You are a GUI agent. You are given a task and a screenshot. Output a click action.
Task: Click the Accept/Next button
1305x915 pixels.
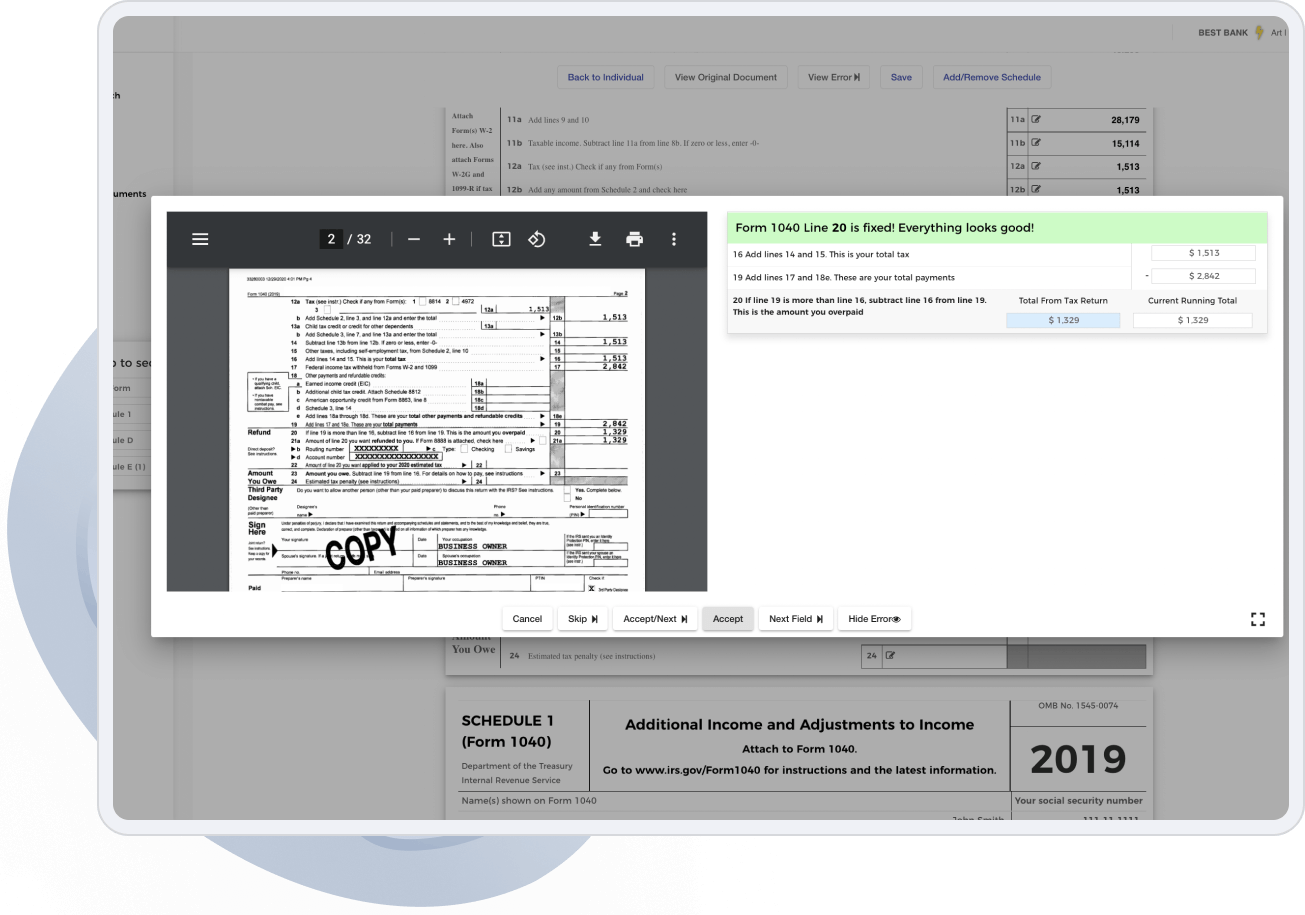[x=655, y=619]
